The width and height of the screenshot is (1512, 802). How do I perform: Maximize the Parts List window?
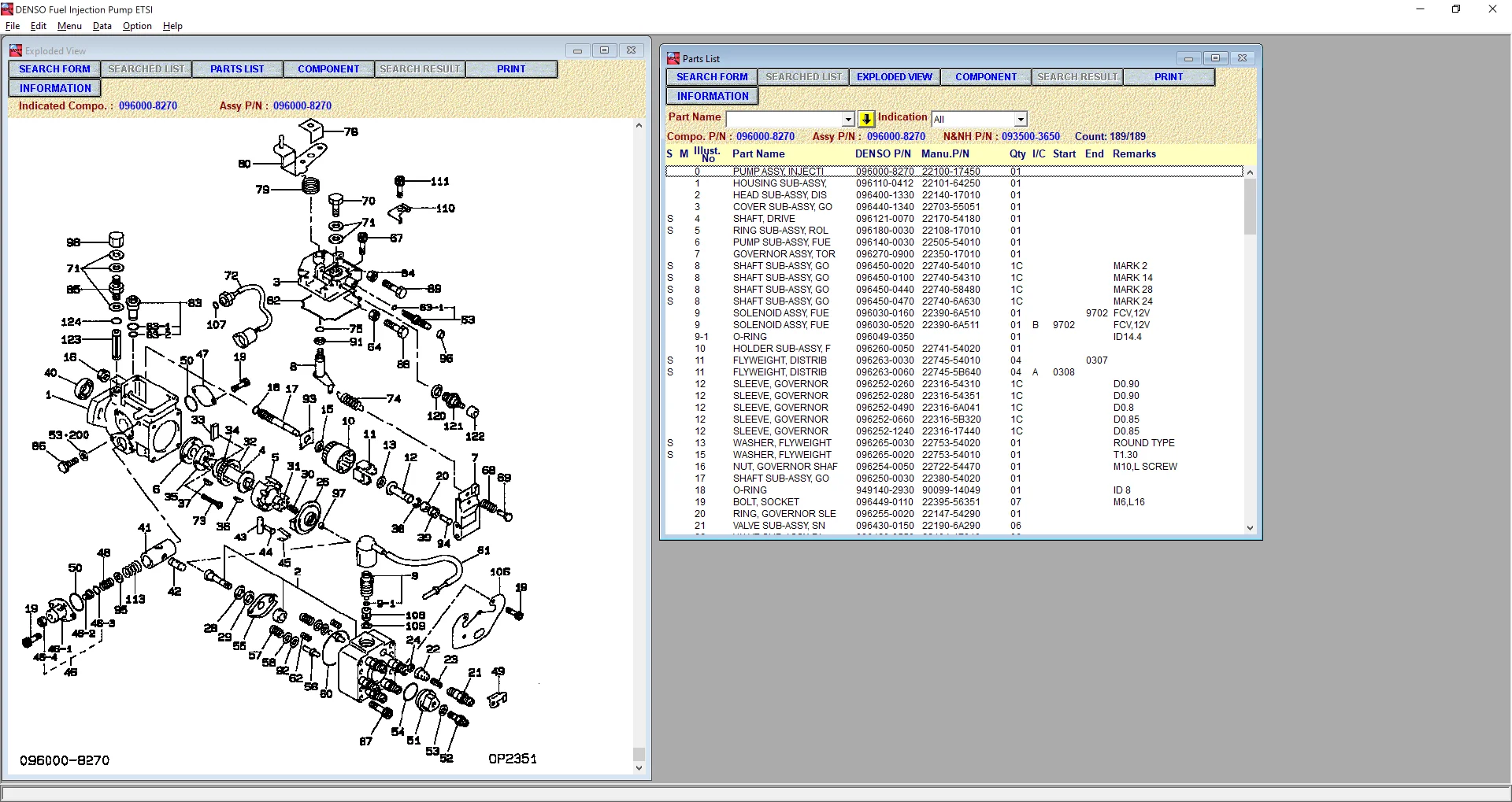tap(1215, 58)
